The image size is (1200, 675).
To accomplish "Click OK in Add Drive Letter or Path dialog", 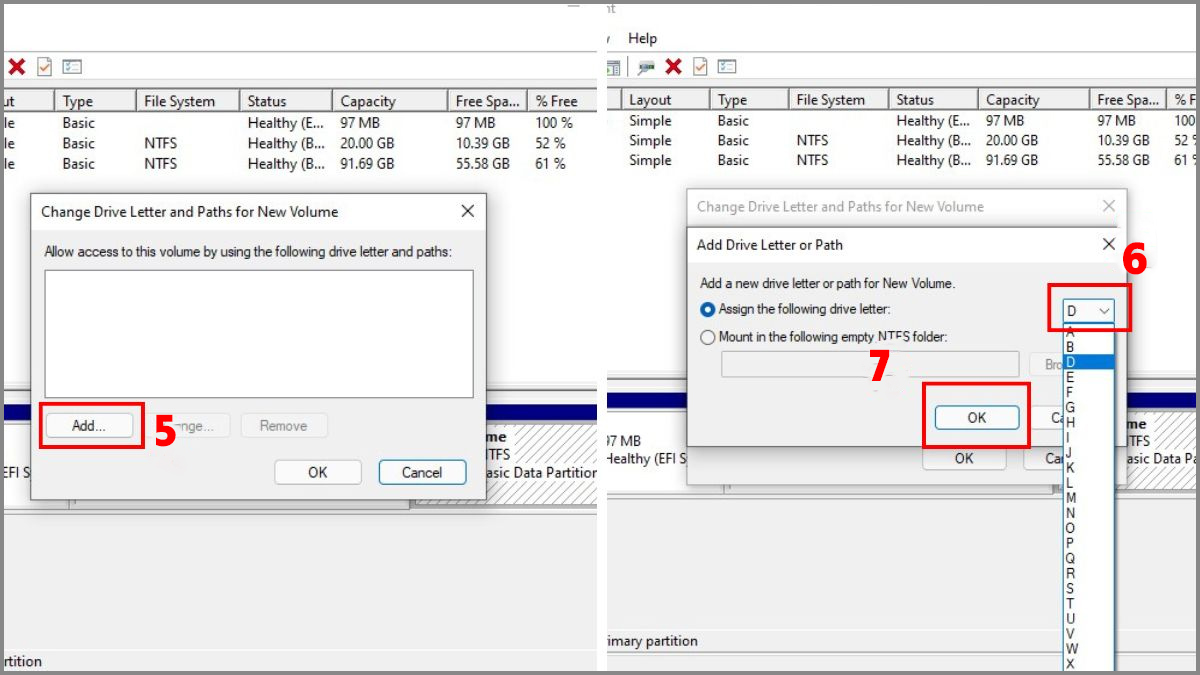I will pos(977,418).
